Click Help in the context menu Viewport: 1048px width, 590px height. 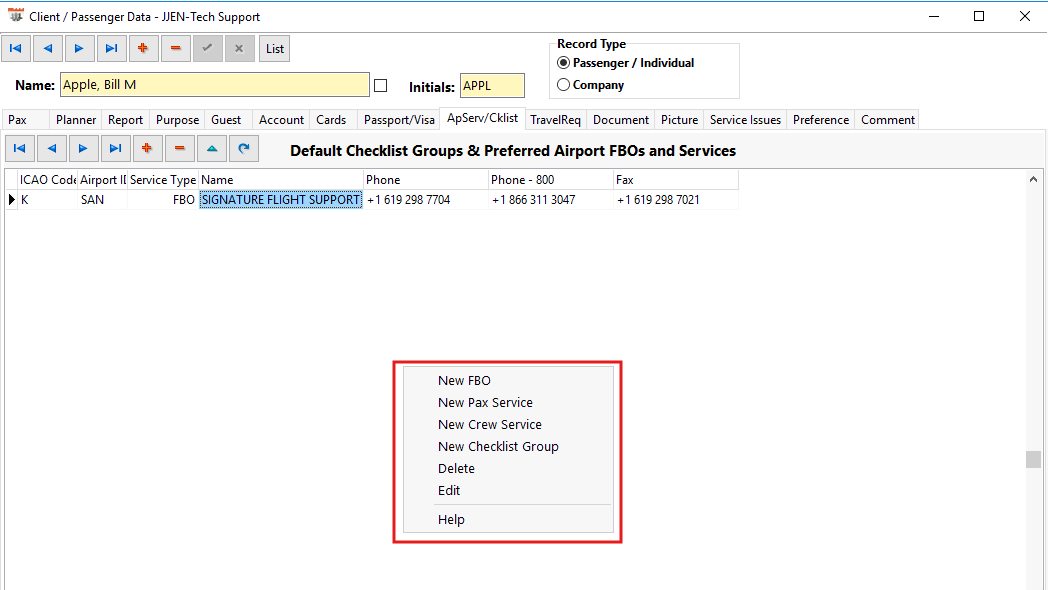[451, 519]
